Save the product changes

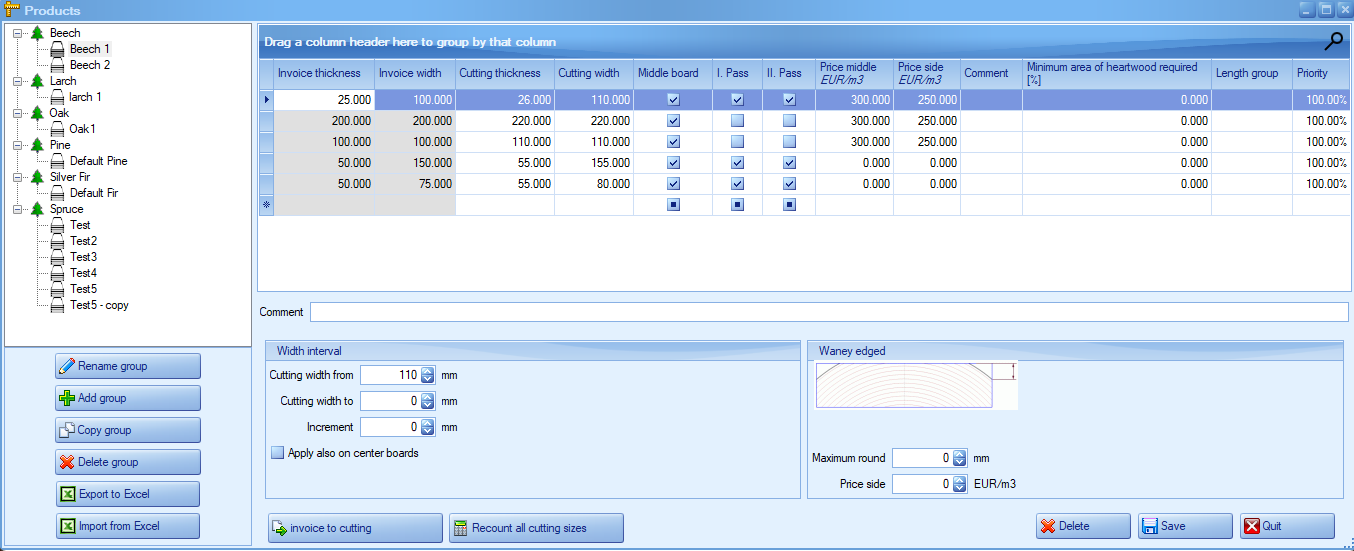[1185, 526]
